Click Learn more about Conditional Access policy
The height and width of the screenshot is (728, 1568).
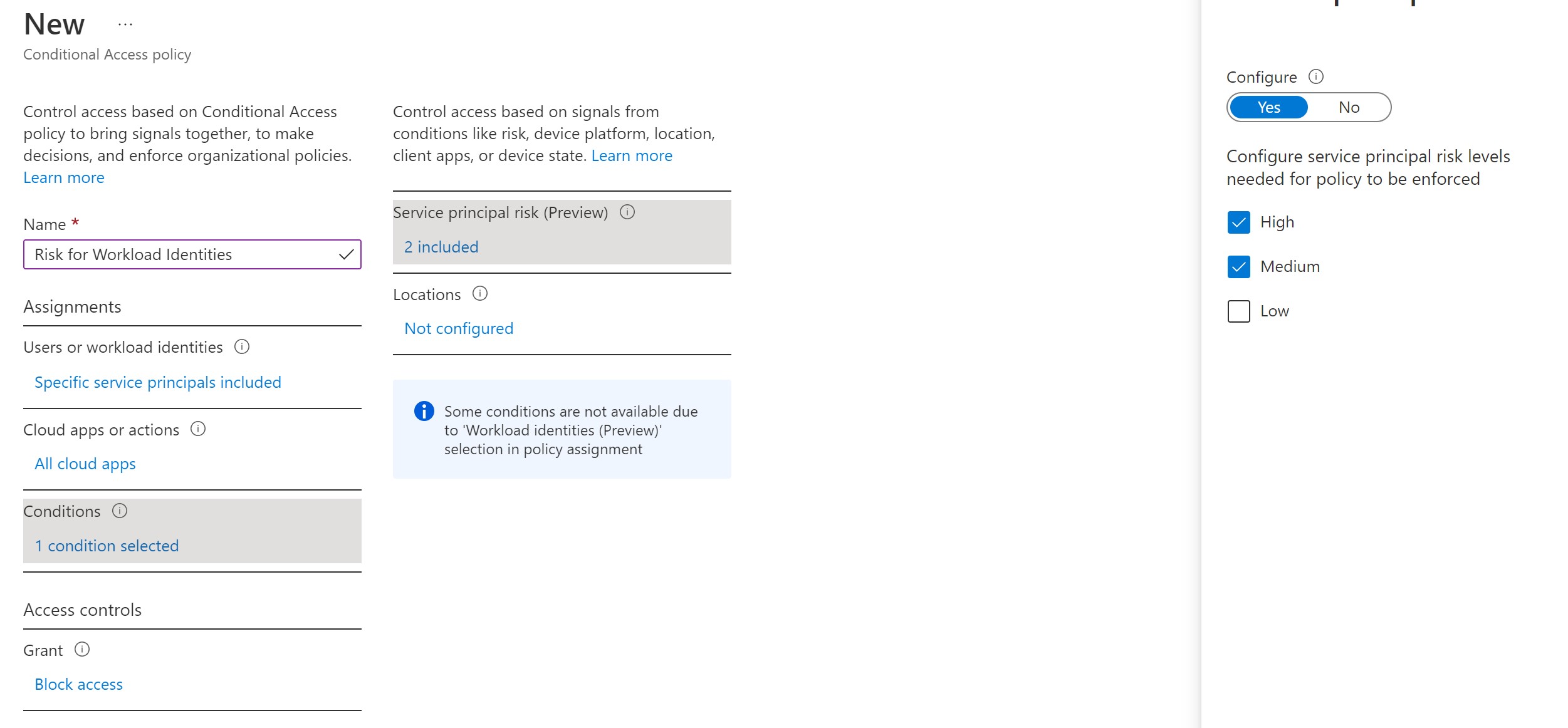[63, 177]
